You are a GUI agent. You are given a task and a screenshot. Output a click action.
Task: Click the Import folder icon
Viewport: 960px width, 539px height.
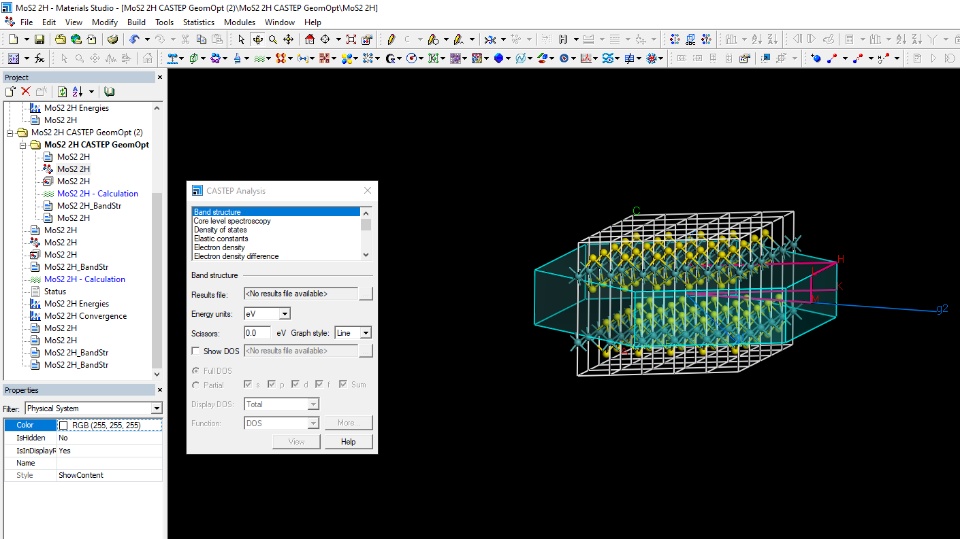[60, 40]
